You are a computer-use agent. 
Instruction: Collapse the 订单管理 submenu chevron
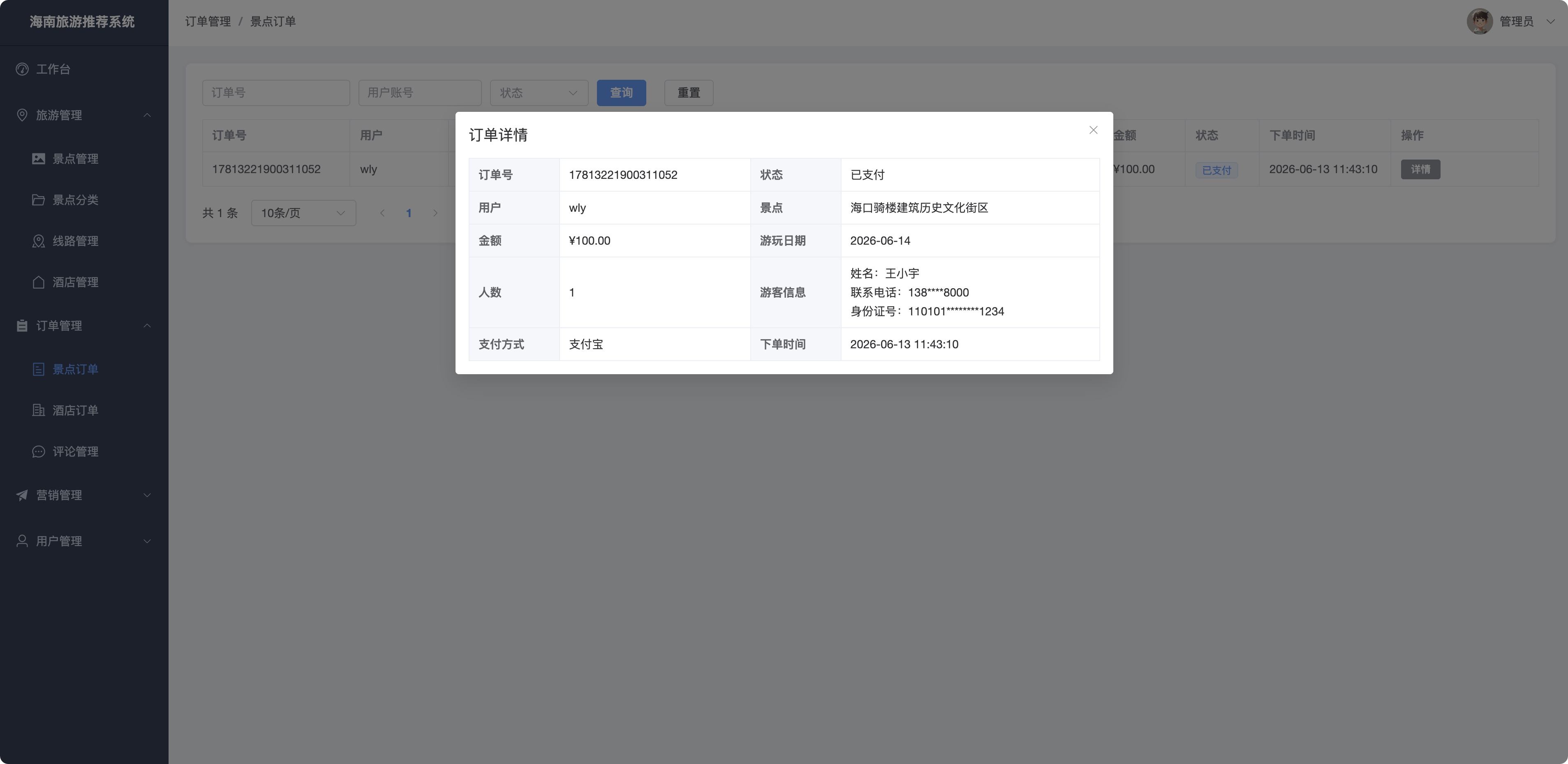[147, 326]
